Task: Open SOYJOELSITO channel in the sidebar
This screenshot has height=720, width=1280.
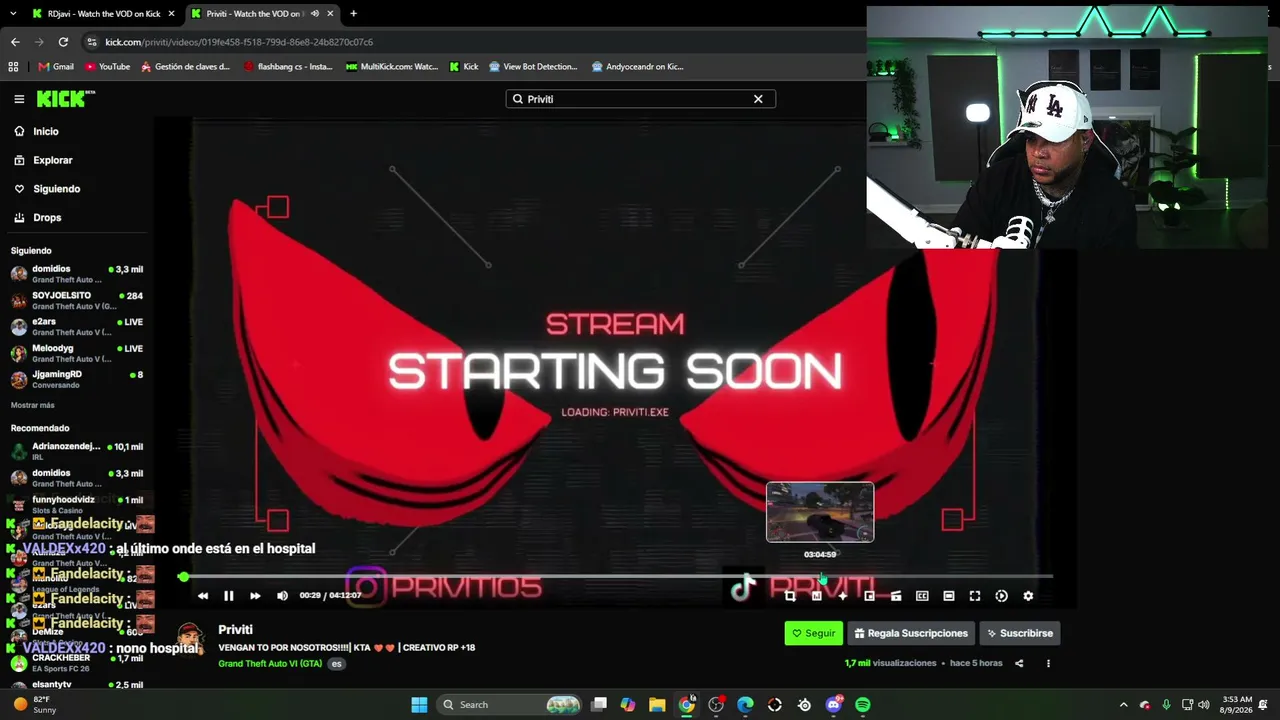Action: (77, 300)
